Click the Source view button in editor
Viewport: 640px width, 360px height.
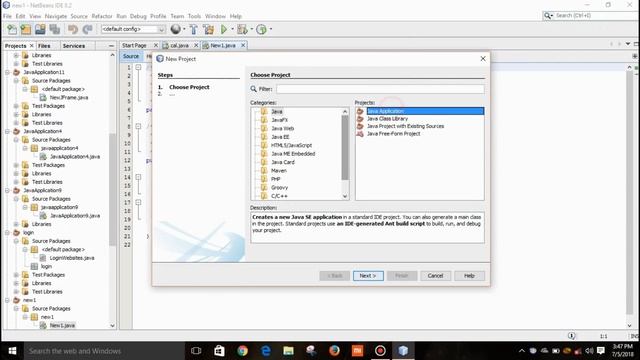[x=131, y=56]
